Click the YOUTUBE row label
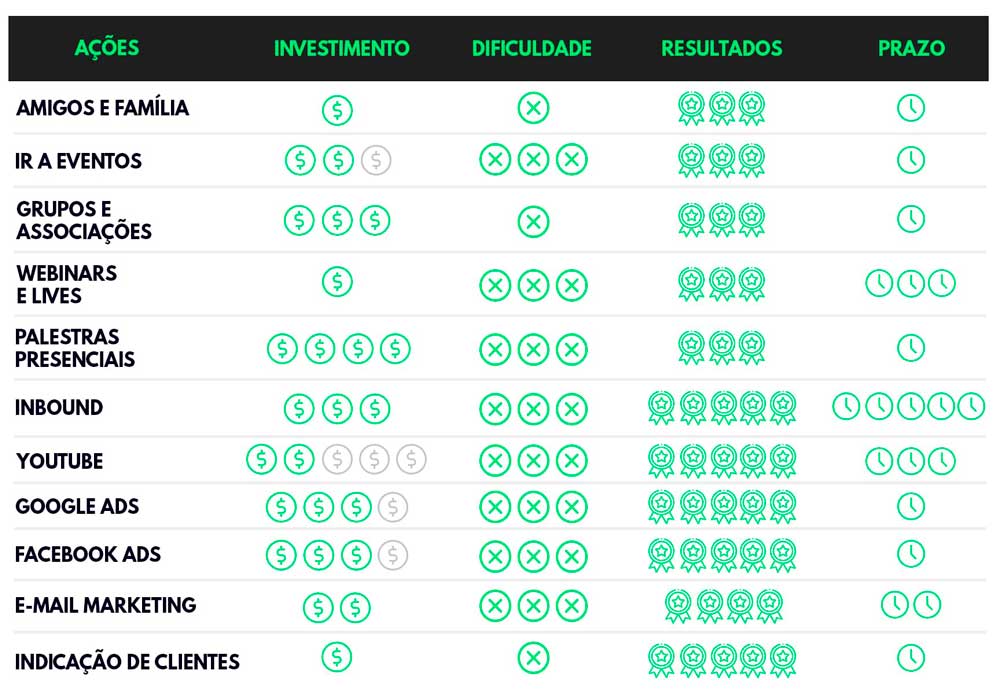 [59, 461]
